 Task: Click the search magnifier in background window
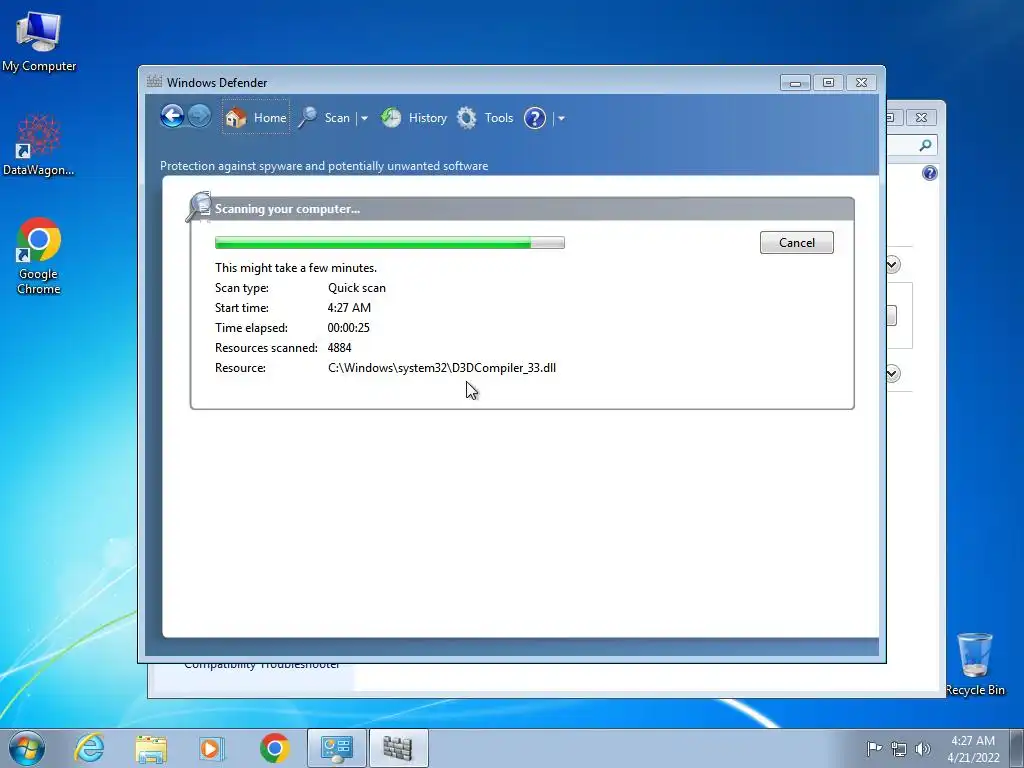tap(925, 145)
